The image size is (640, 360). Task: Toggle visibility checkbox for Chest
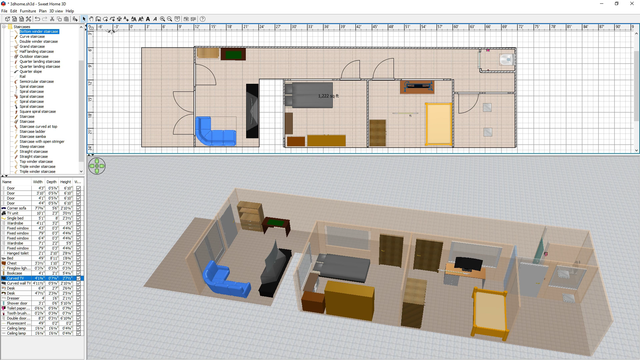78,263
